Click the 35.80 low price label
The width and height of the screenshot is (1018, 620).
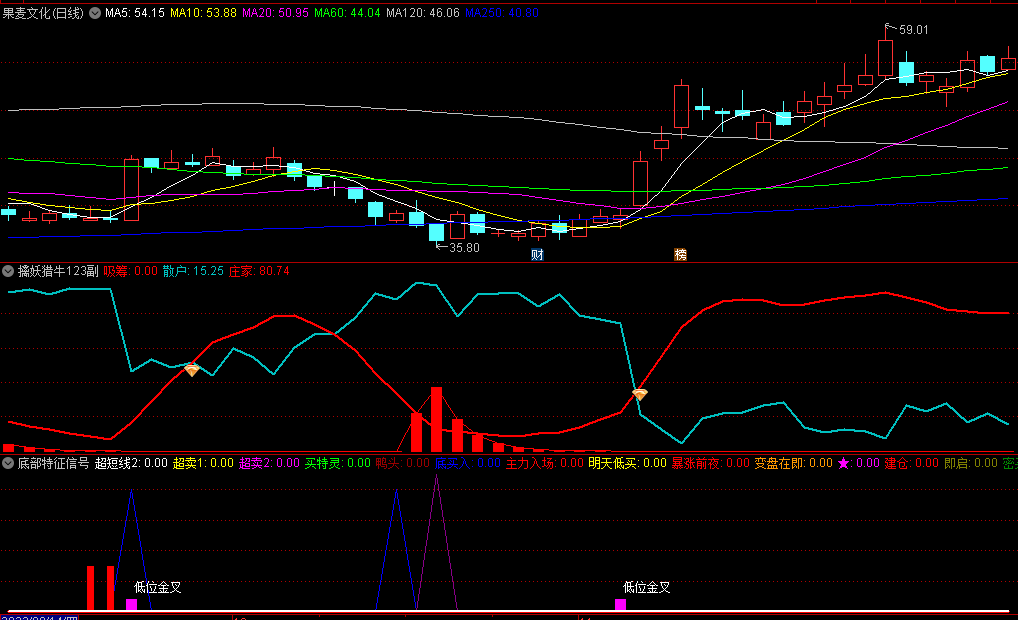[x=464, y=247]
